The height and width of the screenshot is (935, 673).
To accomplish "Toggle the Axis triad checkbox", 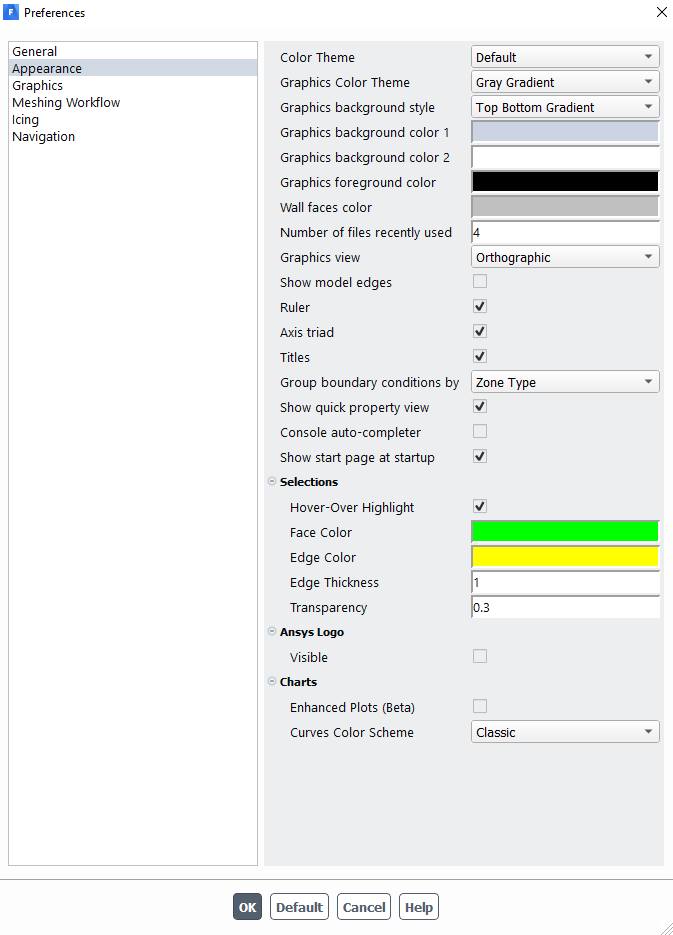I will tap(480, 332).
